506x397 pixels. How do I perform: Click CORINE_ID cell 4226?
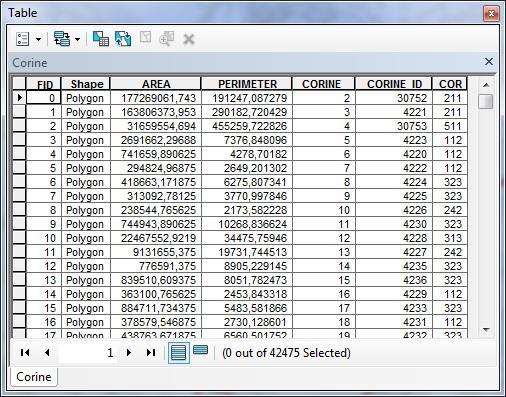(394, 210)
